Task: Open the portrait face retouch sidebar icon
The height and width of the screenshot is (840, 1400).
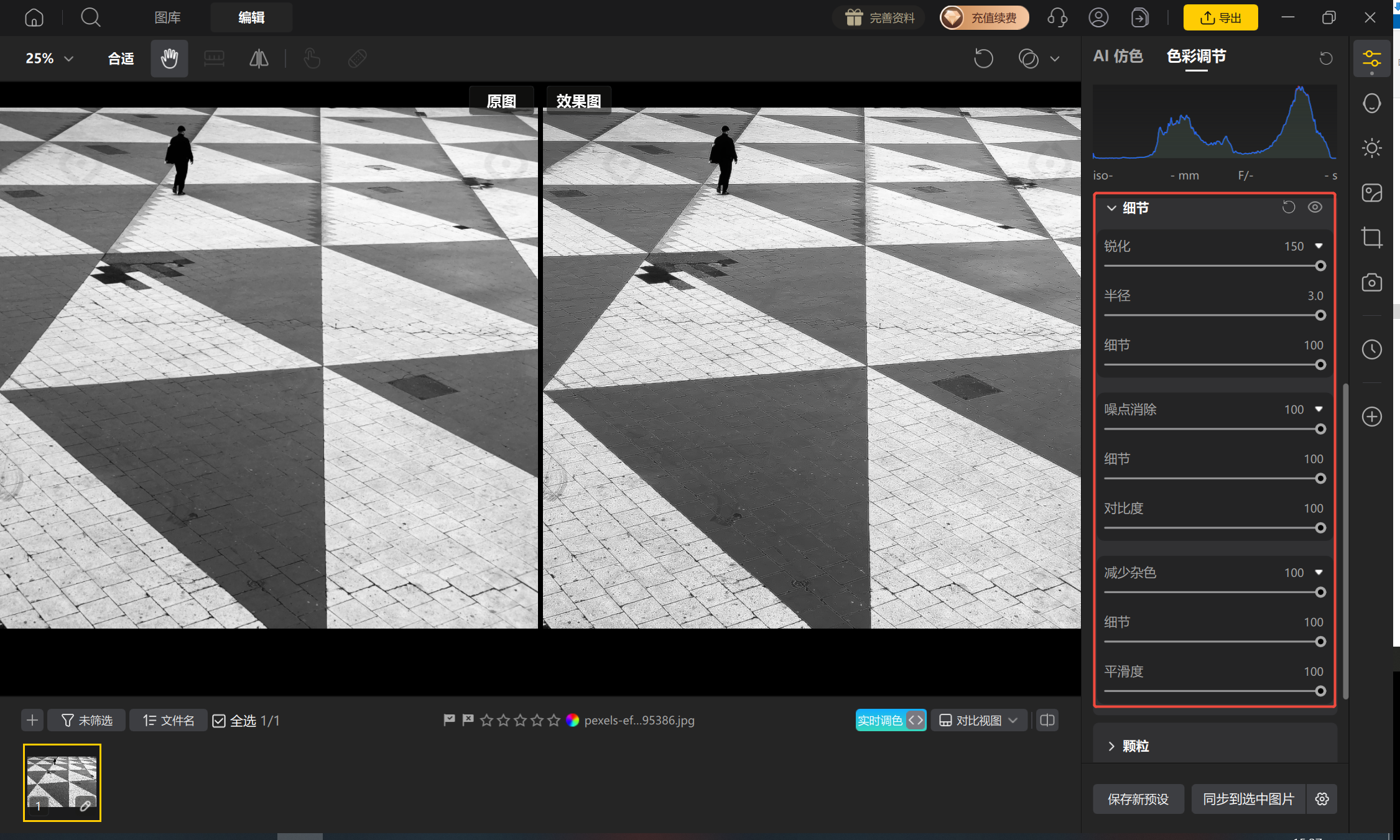Action: 1371,103
